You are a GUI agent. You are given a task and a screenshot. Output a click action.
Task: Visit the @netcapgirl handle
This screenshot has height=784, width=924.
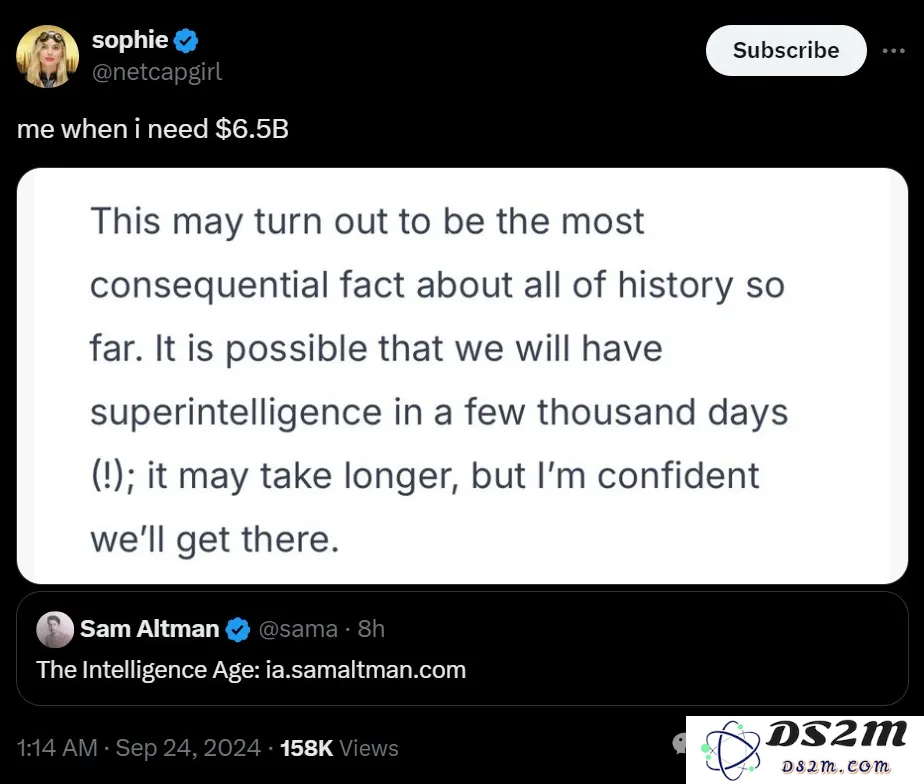click(x=157, y=72)
